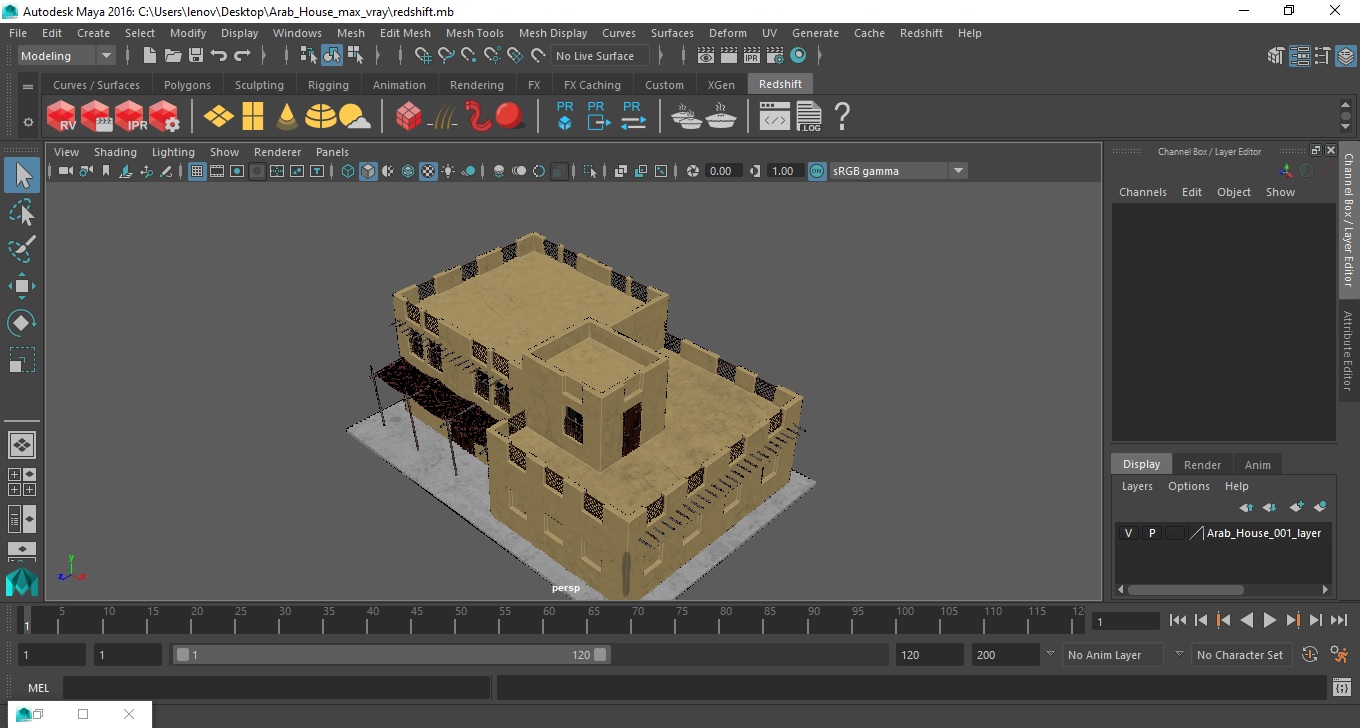Viewport: 1360px width, 728px height.
Task: Toggle visibility V of Arab_House_001_layer
Action: pyautogui.click(x=1128, y=533)
